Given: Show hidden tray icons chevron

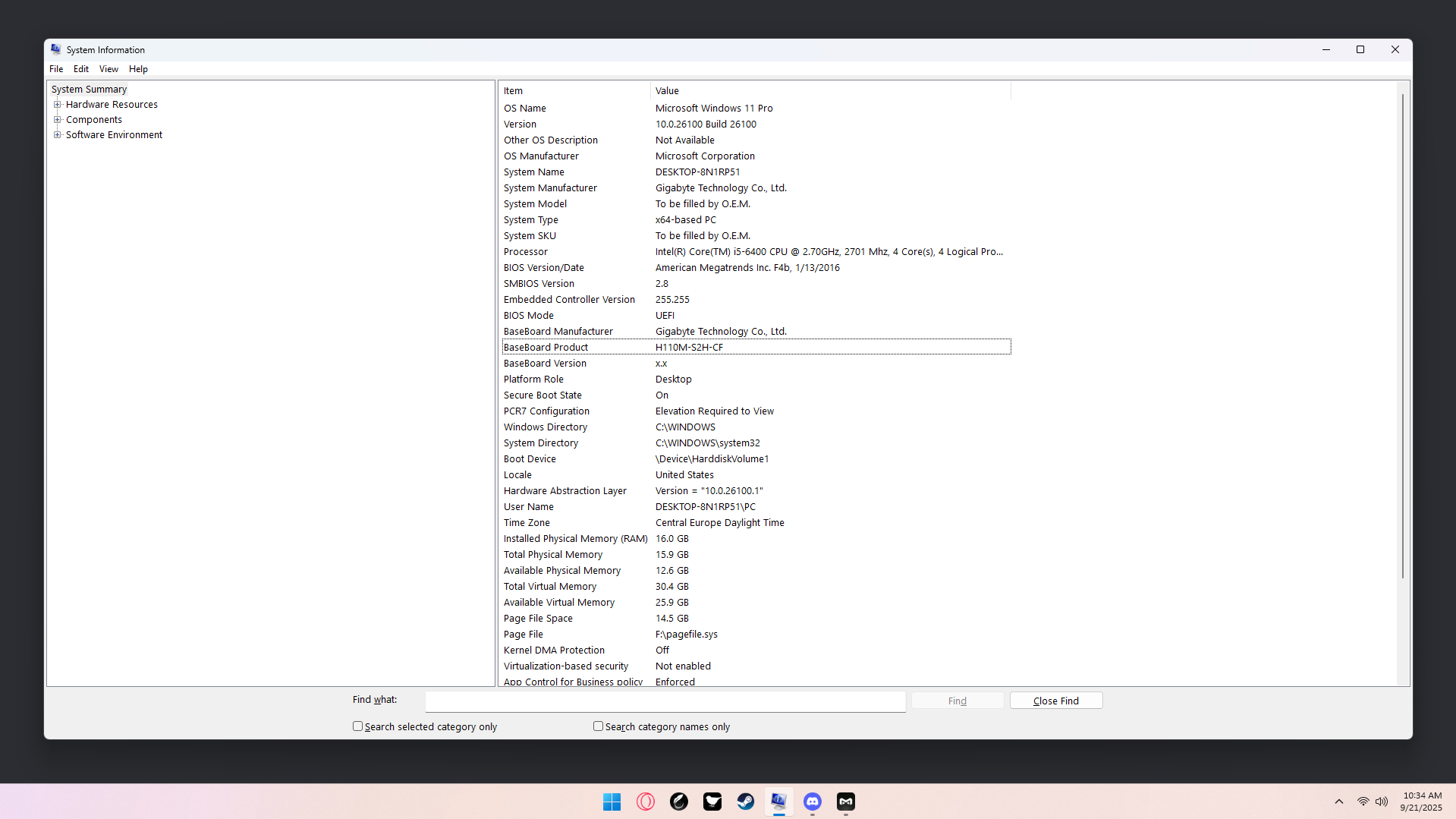Looking at the screenshot, I should [1339, 802].
